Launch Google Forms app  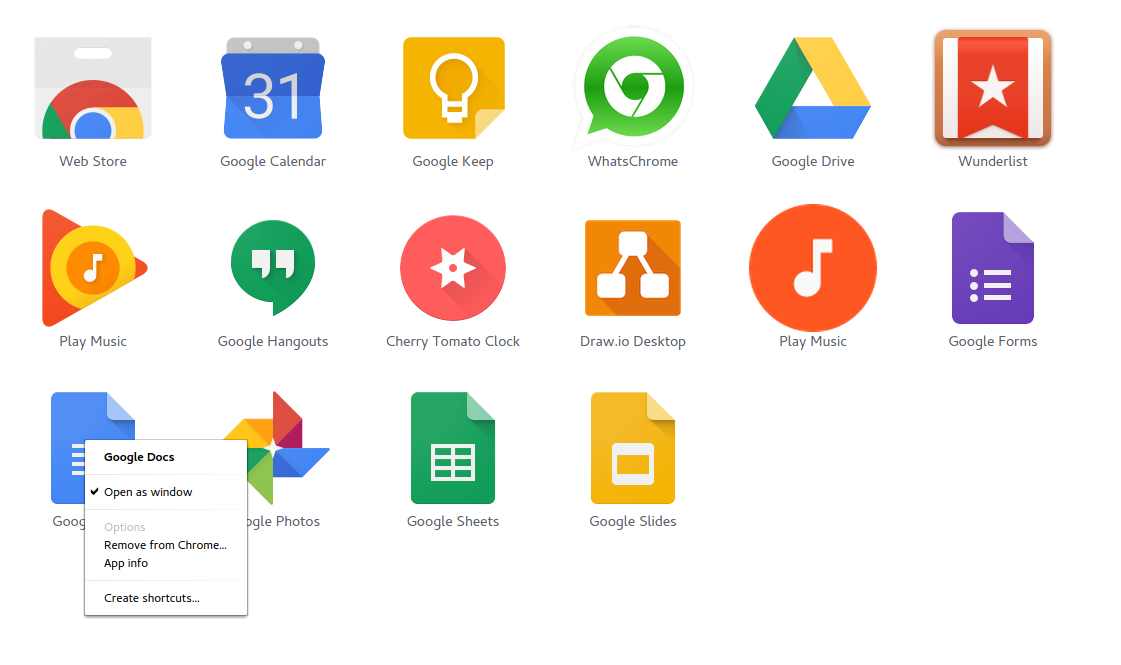993,268
